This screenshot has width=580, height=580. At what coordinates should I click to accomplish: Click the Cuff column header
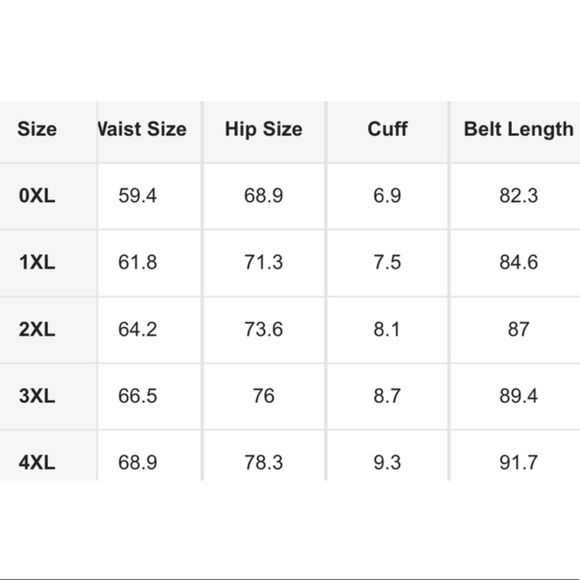click(x=387, y=129)
